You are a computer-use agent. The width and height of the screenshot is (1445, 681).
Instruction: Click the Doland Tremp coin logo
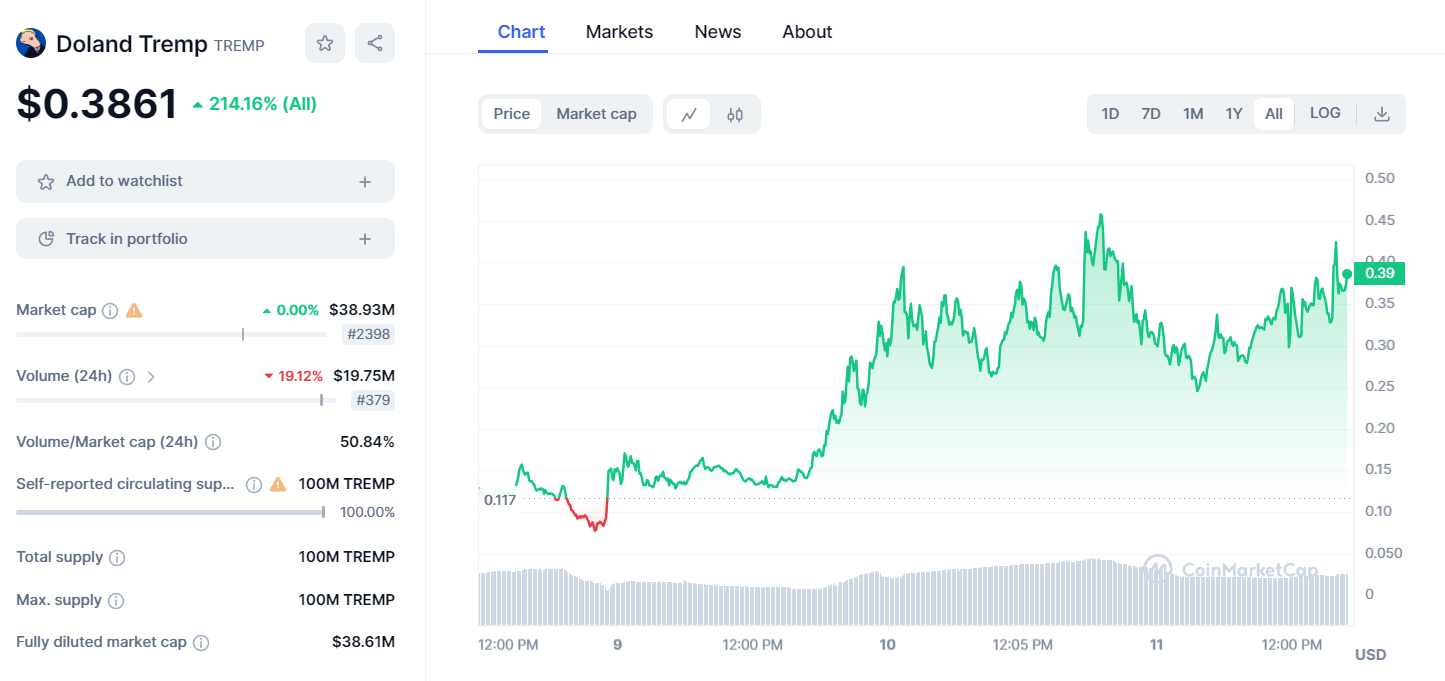pos(31,43)
